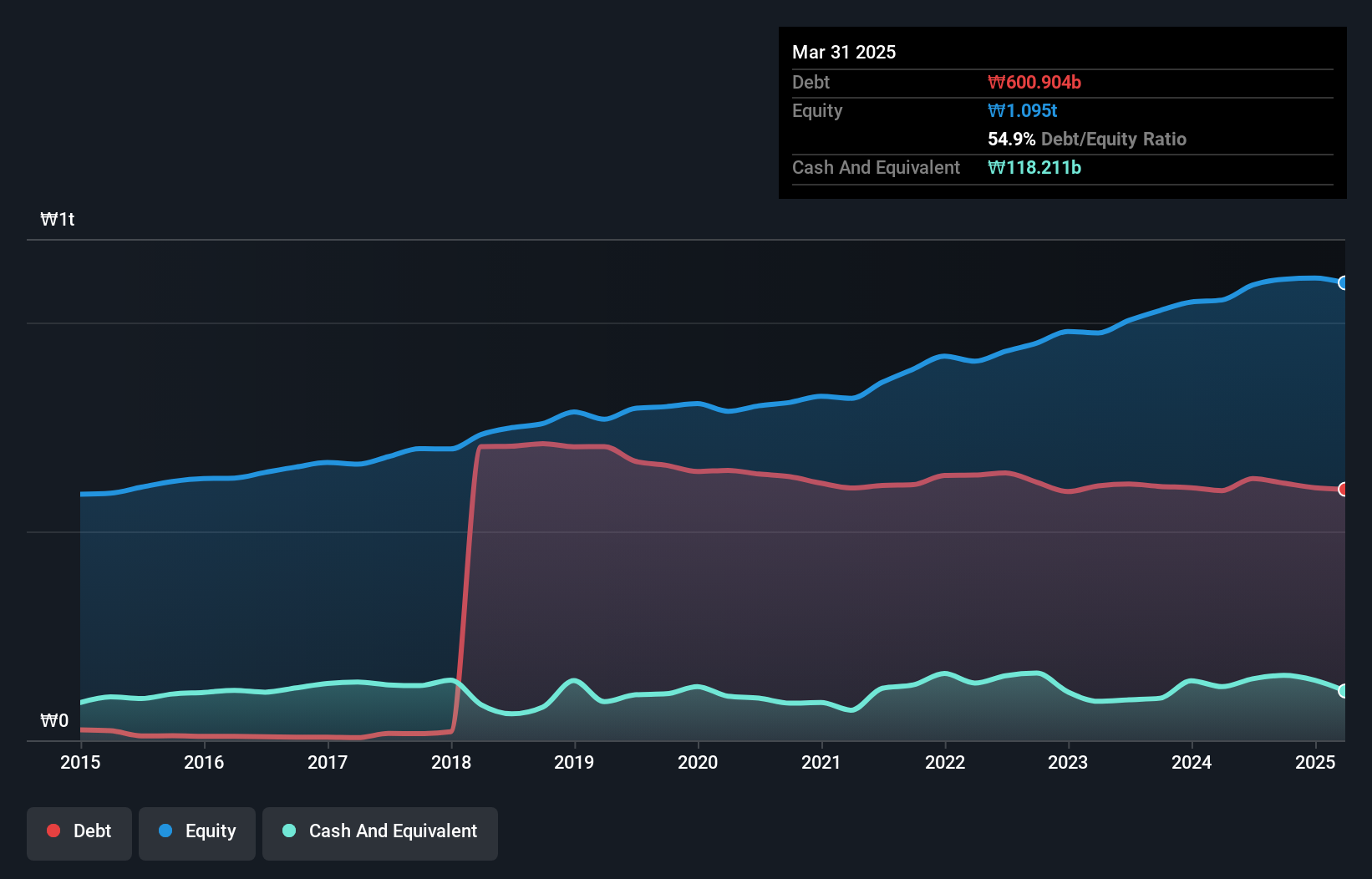Click the ₩0 baseline on the chart
Screen dimensions: 1372x879
54,720
